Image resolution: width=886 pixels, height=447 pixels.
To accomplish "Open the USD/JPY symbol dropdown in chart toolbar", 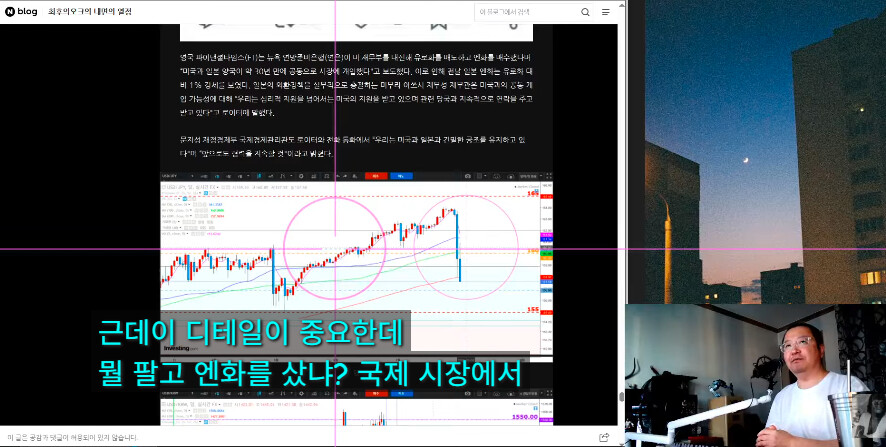I will coord(176,176).
